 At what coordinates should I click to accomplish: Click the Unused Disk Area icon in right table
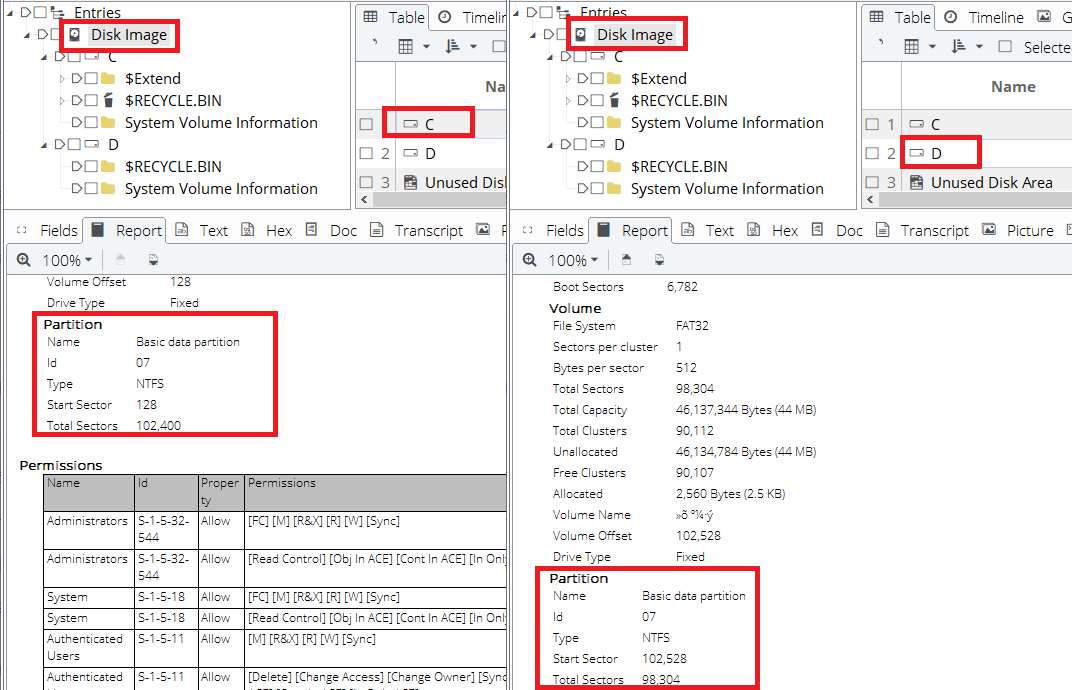pyautogui.click(x=915, y=182)
